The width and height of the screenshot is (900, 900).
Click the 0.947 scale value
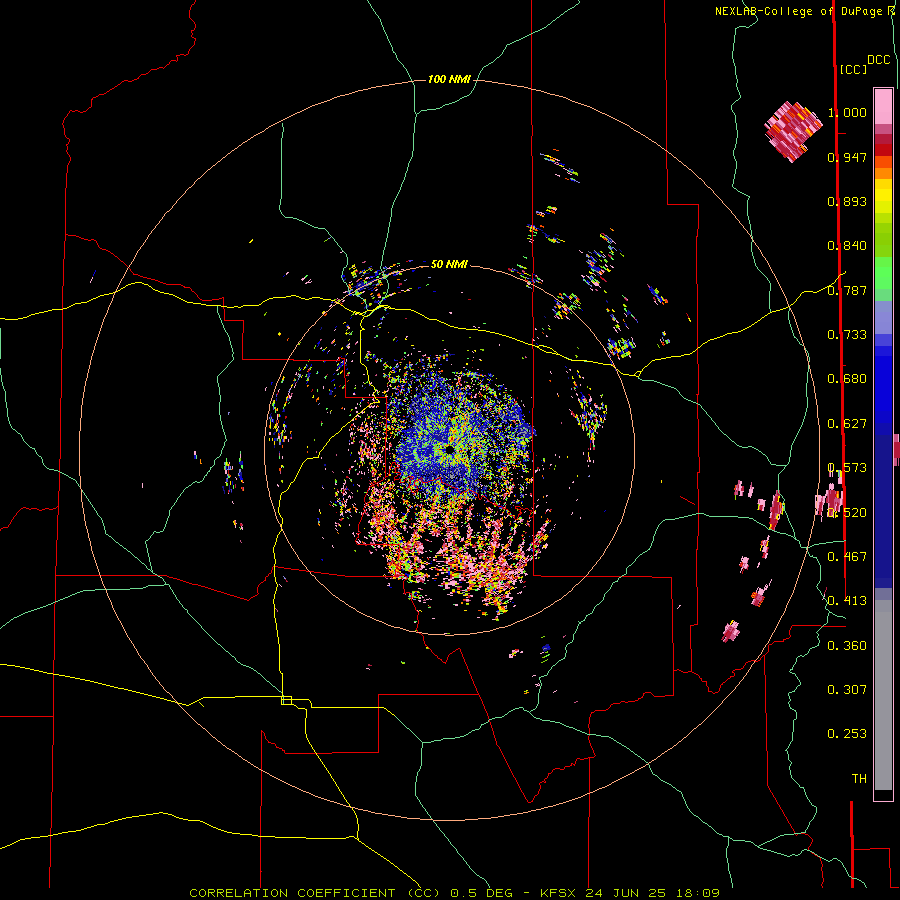(x=847, y=157)
